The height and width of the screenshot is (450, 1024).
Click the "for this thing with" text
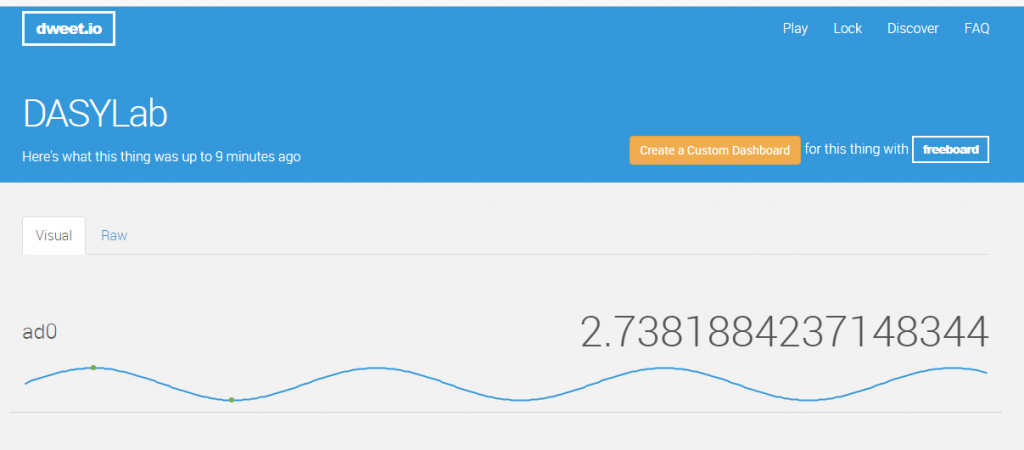pyautogui.click(x=856, y=149)
